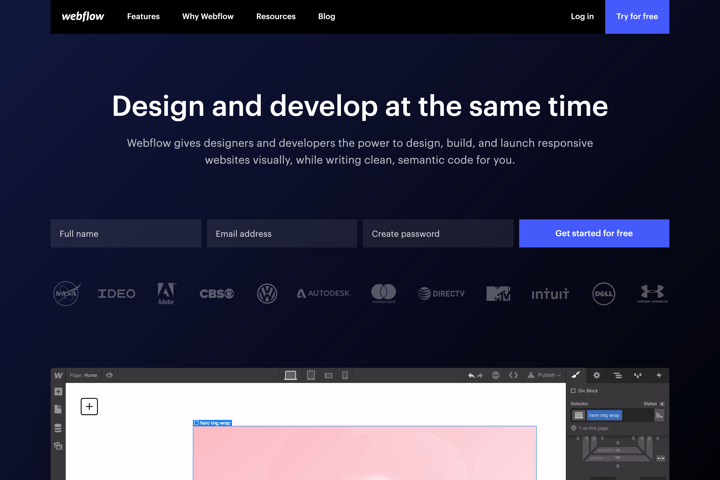Focus the Email address input field
The height and width of the screenshot is (480, 720).
[x=282, y=233]
